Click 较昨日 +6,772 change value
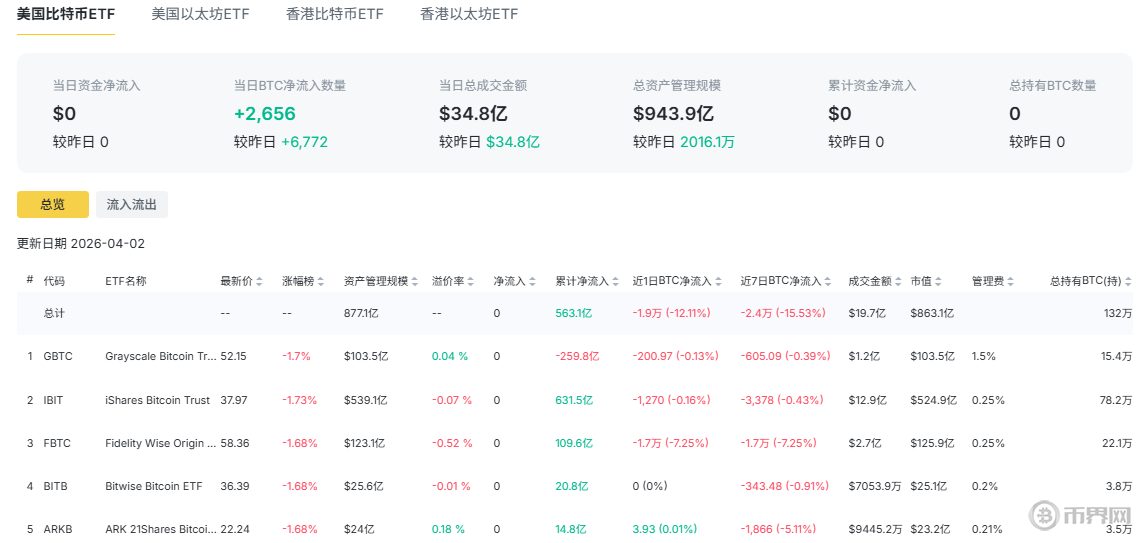 coord(304,143)
